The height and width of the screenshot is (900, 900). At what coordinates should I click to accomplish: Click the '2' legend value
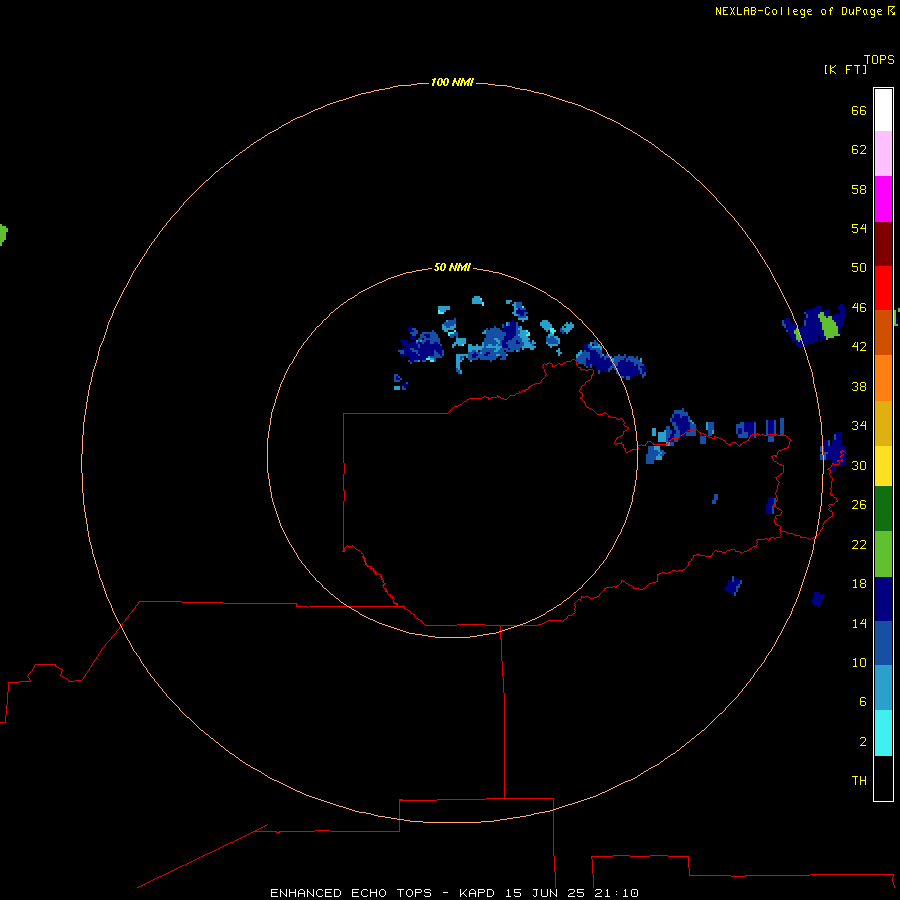coord(863,742)
